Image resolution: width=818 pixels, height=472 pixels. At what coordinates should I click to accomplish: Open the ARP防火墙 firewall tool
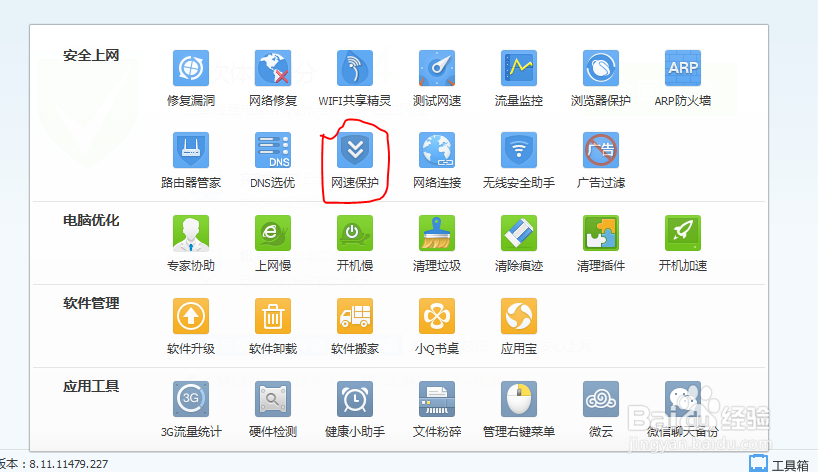[x=682, y=68]
